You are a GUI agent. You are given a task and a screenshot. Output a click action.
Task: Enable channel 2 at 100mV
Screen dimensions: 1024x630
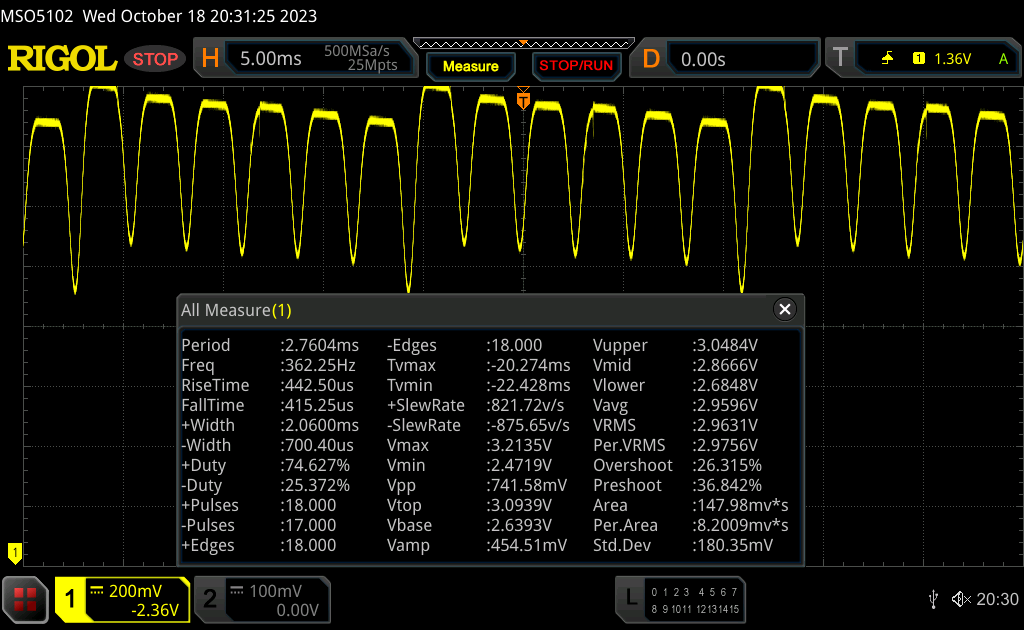[260, 599]
